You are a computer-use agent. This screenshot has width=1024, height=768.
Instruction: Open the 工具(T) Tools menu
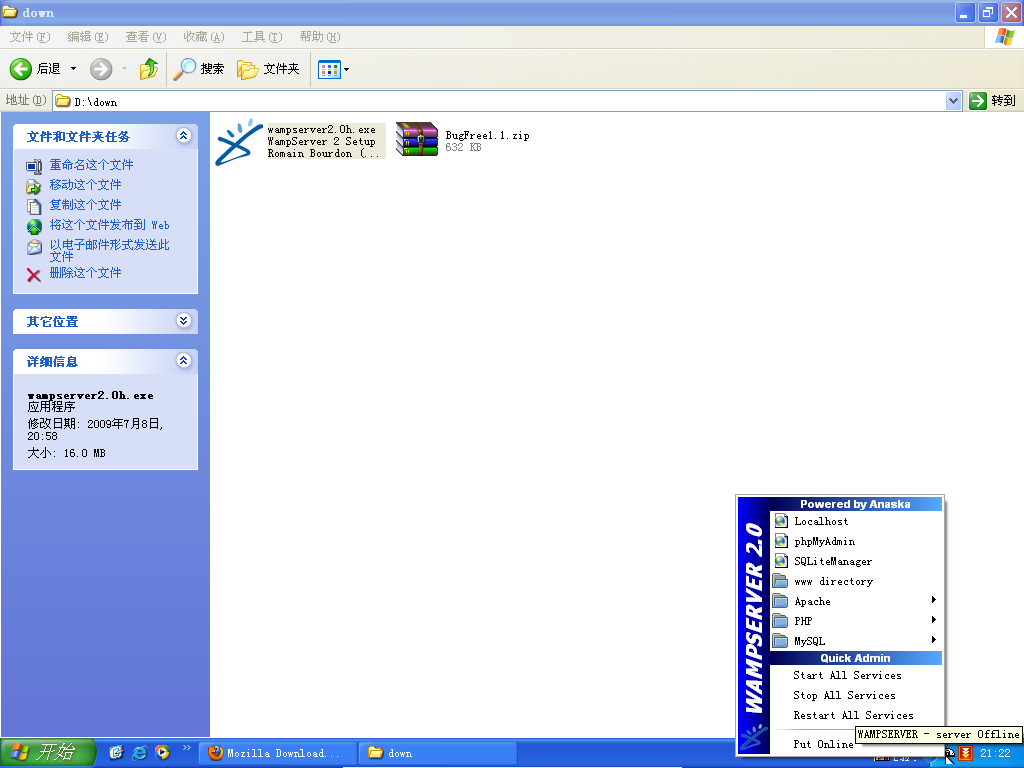click(x=262, y=37)
